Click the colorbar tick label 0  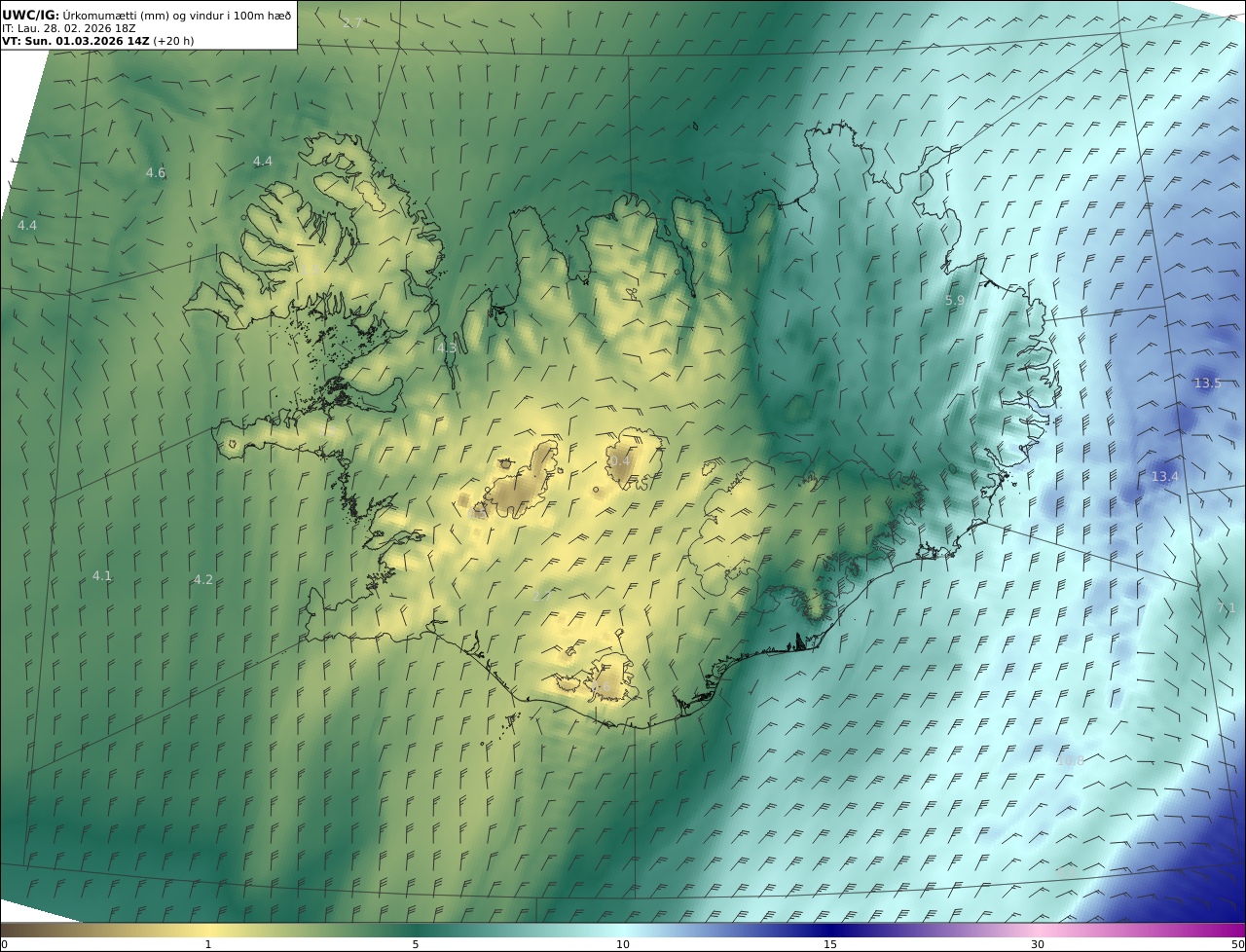click(4, 944)
